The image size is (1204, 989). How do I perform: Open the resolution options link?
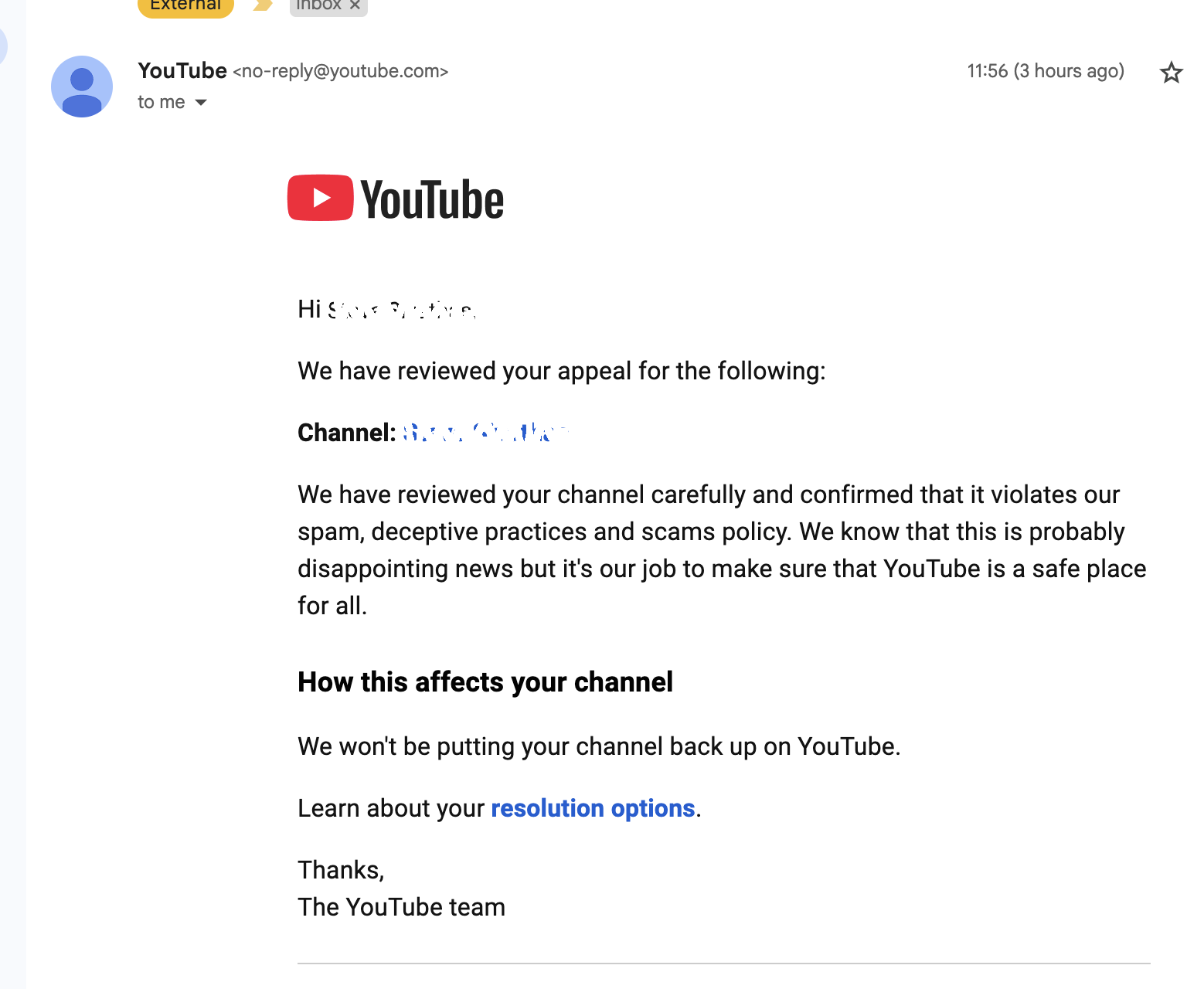593,808
